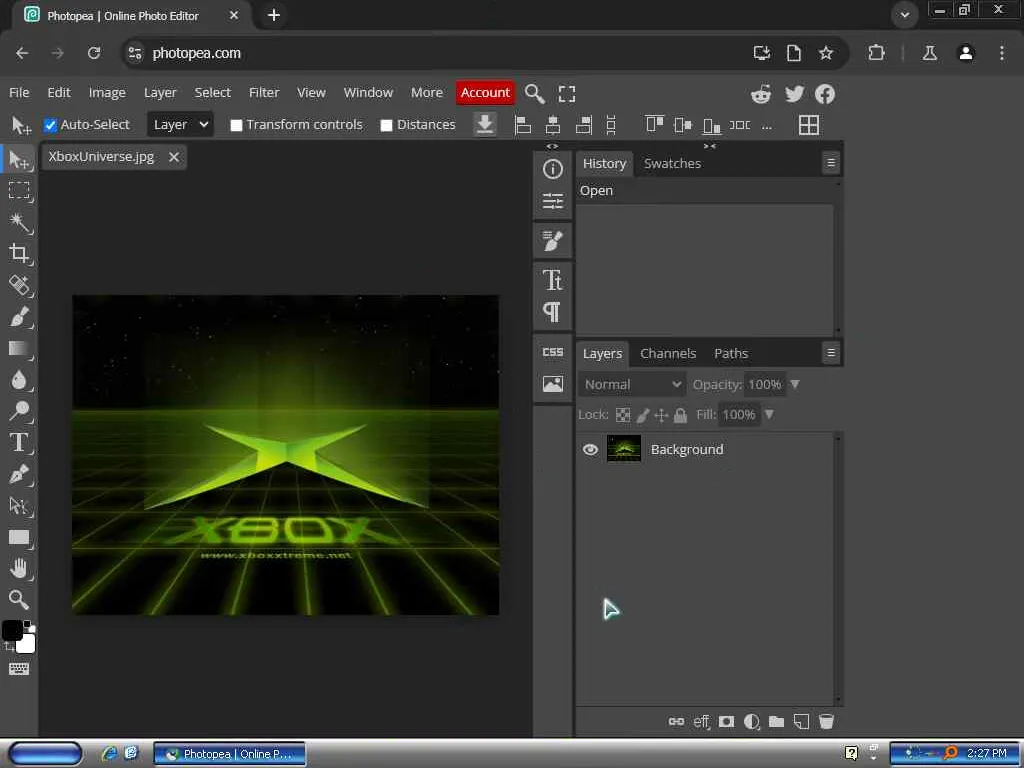Image resolution: width=1024 pixels, height=768 pixels.
Task: Open the CSS panel icon
Action: (x=552, y=352)
